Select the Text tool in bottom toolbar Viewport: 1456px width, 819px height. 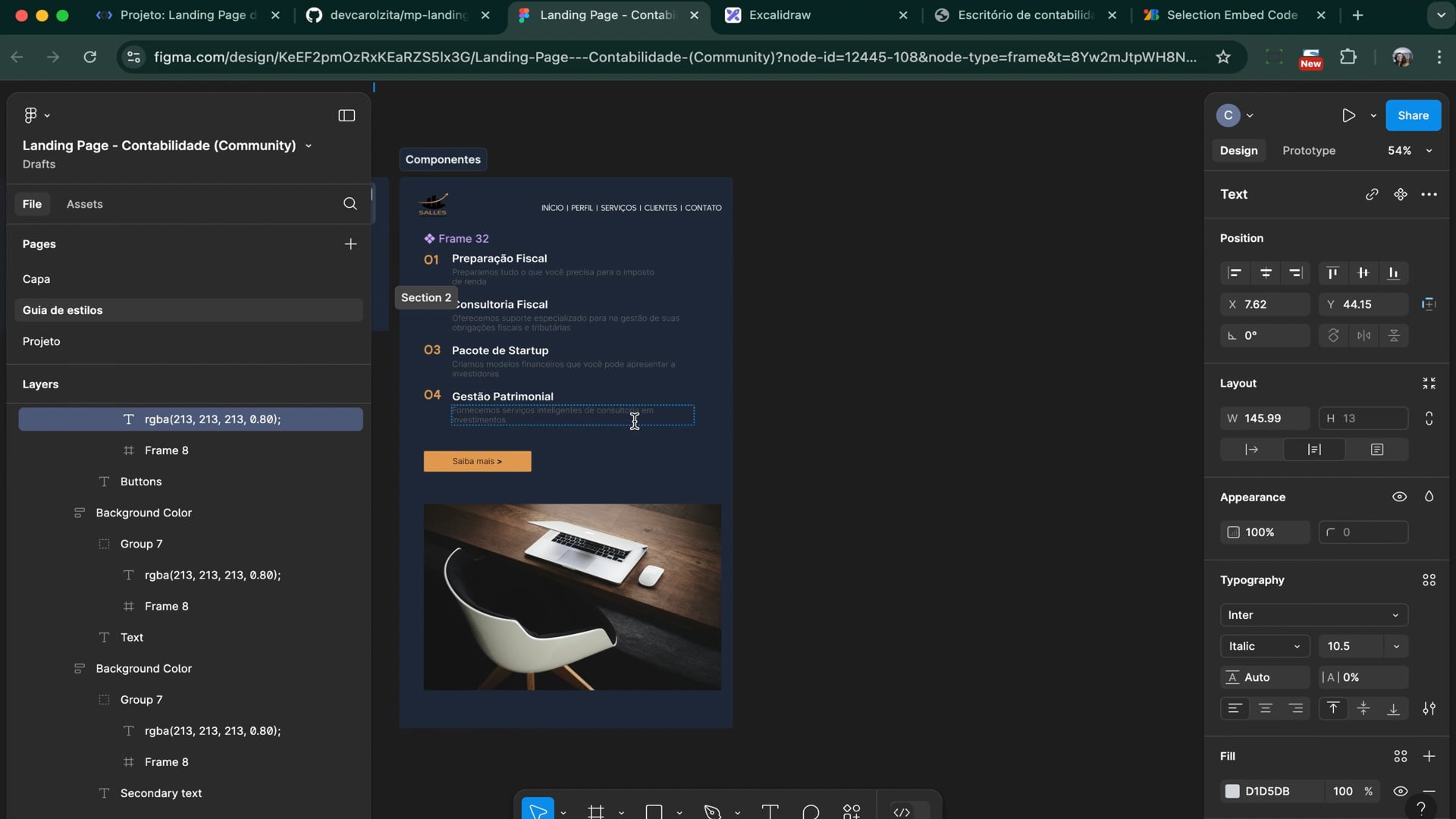click(x=770, y=811)
